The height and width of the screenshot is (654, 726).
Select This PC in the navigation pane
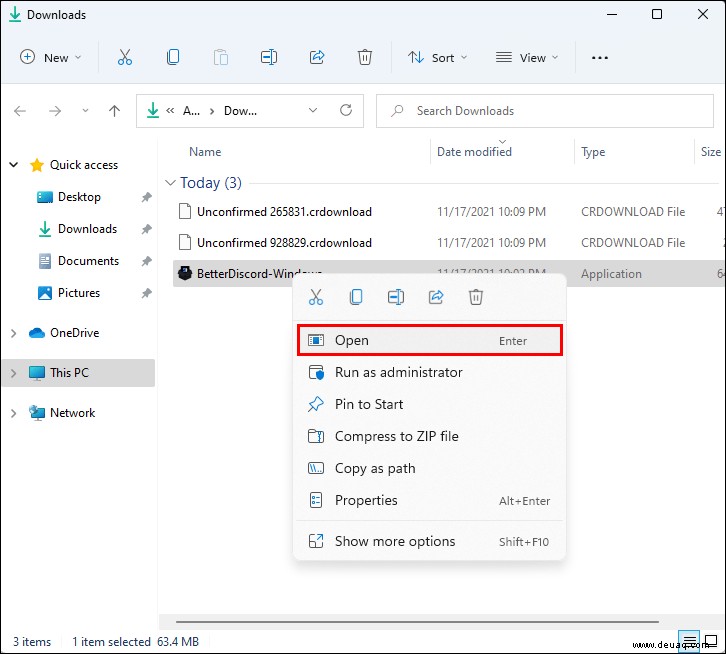(x=69, y=373)
